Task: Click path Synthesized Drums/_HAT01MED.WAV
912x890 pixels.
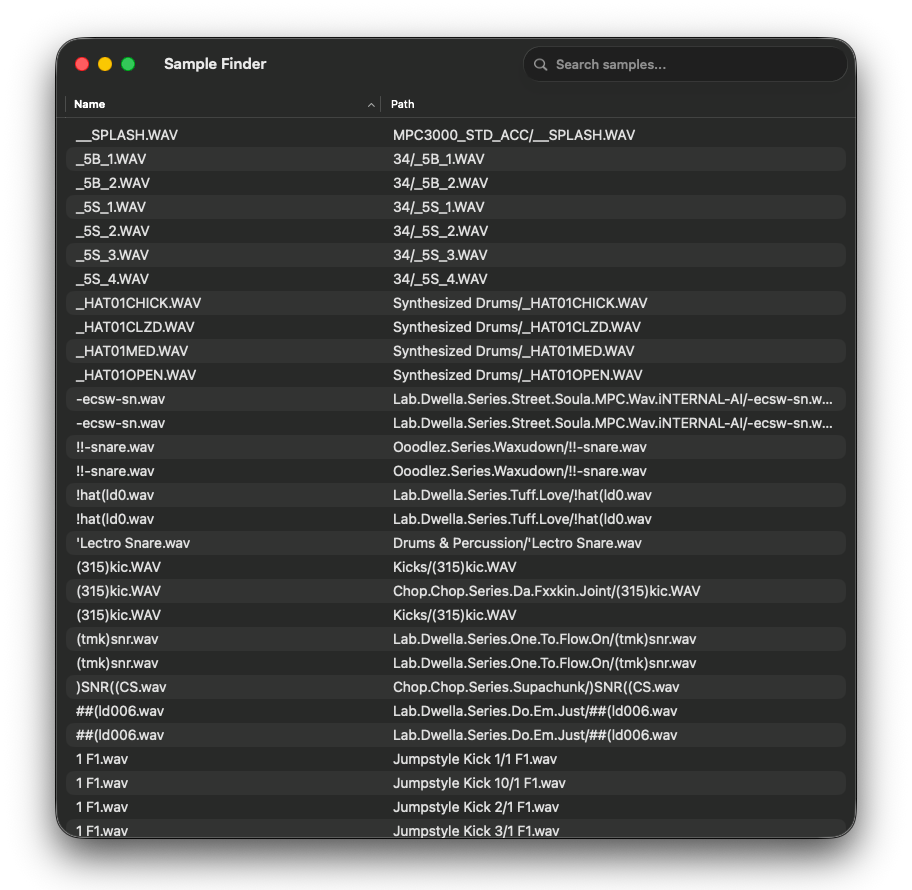Action: (514, 351)
